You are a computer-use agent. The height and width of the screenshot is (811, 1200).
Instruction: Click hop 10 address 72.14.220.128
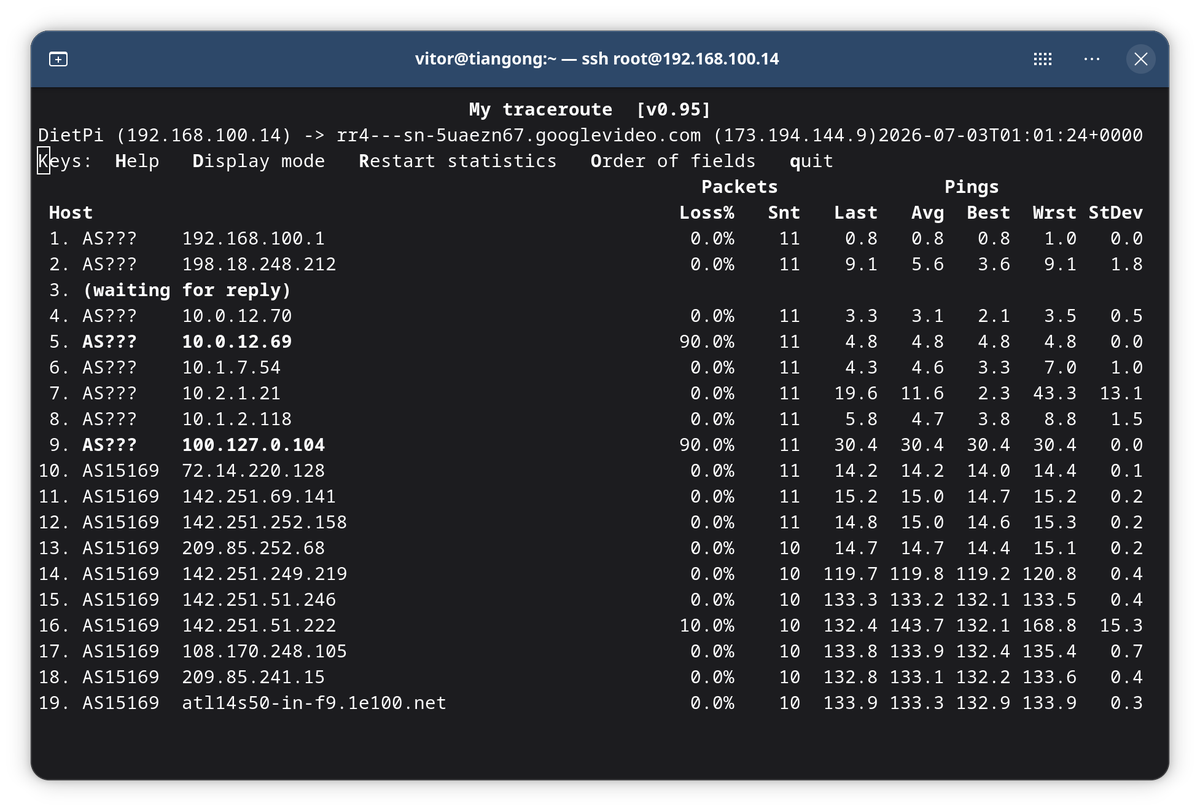click(x=253, y=471)
